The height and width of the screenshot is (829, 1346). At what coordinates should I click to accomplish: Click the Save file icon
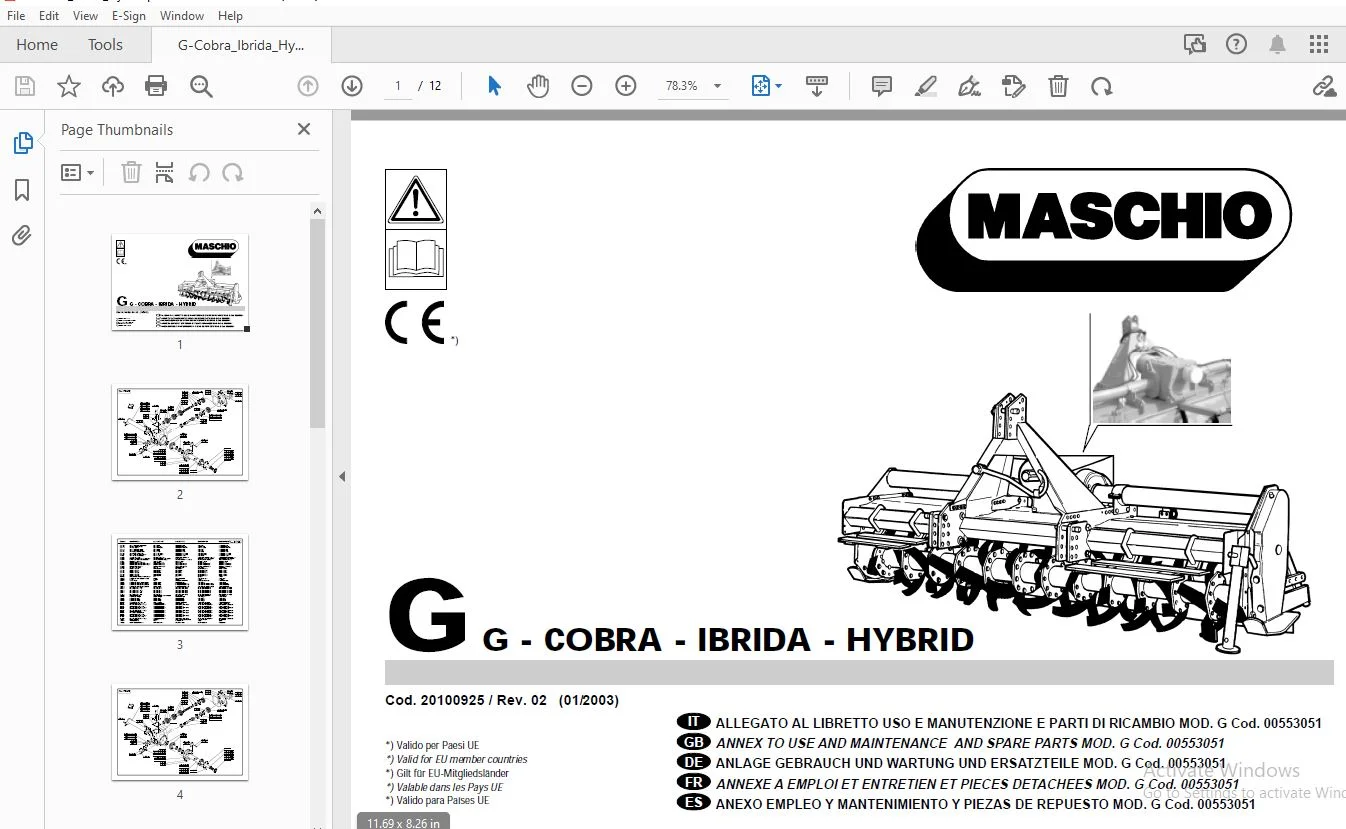[25, 87]
